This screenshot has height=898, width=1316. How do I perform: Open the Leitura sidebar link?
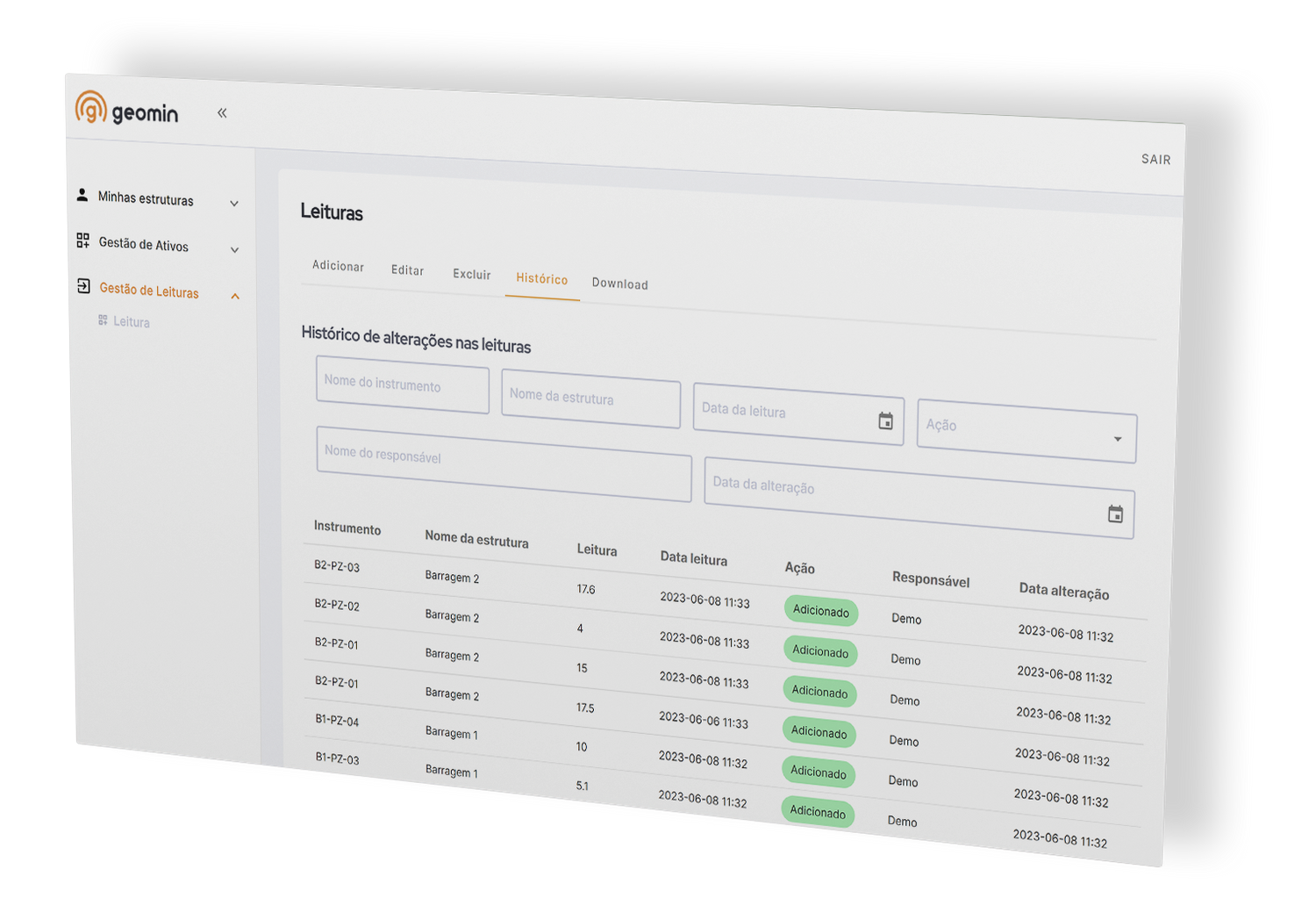click(132, 322)
